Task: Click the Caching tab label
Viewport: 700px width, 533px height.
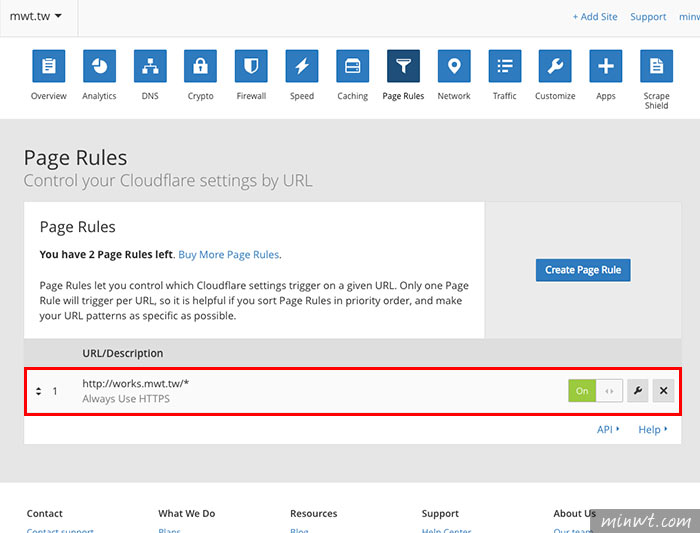Action: pos(353,96)
